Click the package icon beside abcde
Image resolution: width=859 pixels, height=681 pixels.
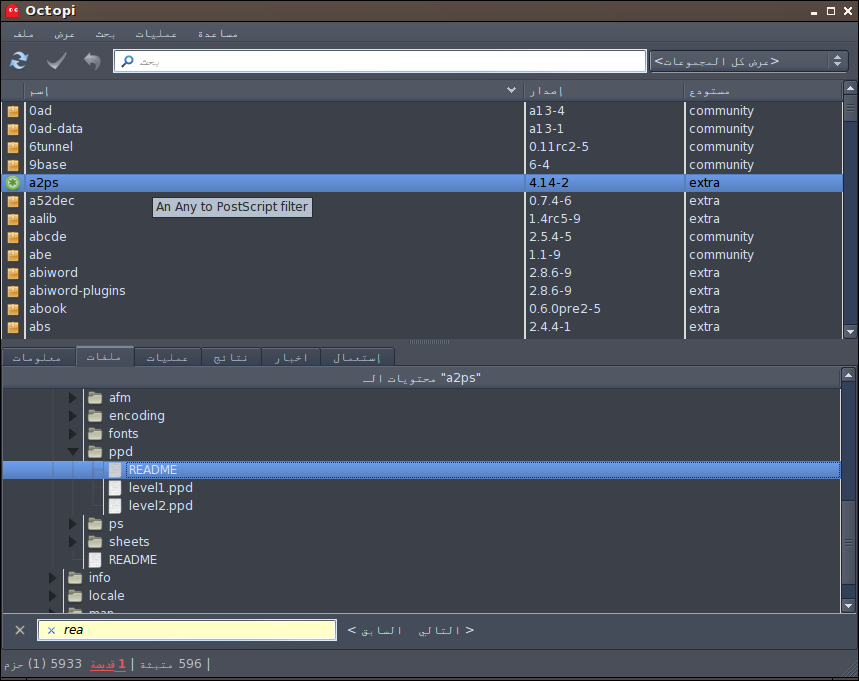point(13,237)
